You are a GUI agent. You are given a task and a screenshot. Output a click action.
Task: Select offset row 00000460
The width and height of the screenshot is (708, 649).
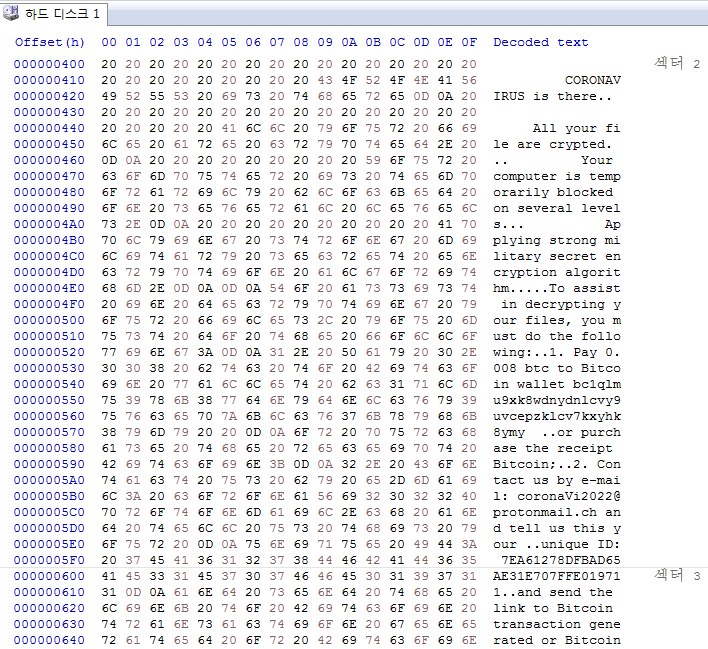coord(49,160)
